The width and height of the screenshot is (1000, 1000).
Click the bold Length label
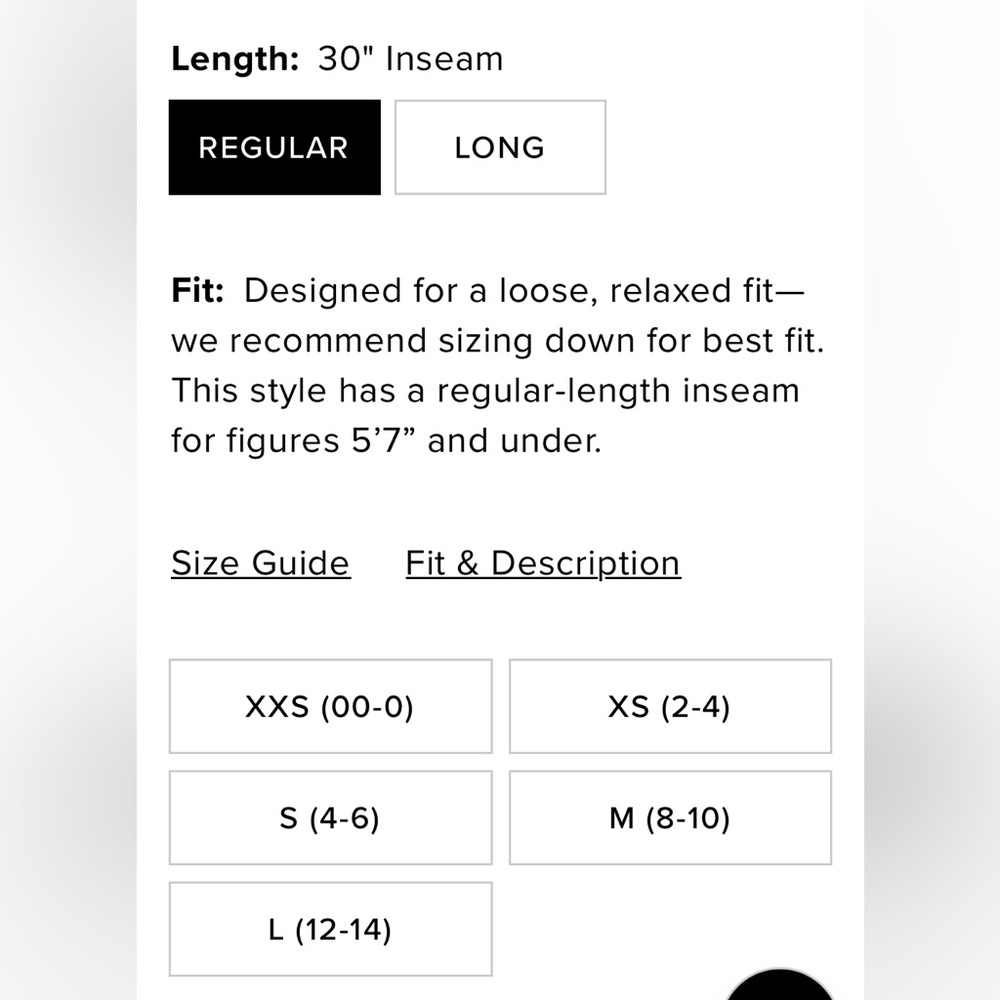pyautogui.click(x=235, y=59)
